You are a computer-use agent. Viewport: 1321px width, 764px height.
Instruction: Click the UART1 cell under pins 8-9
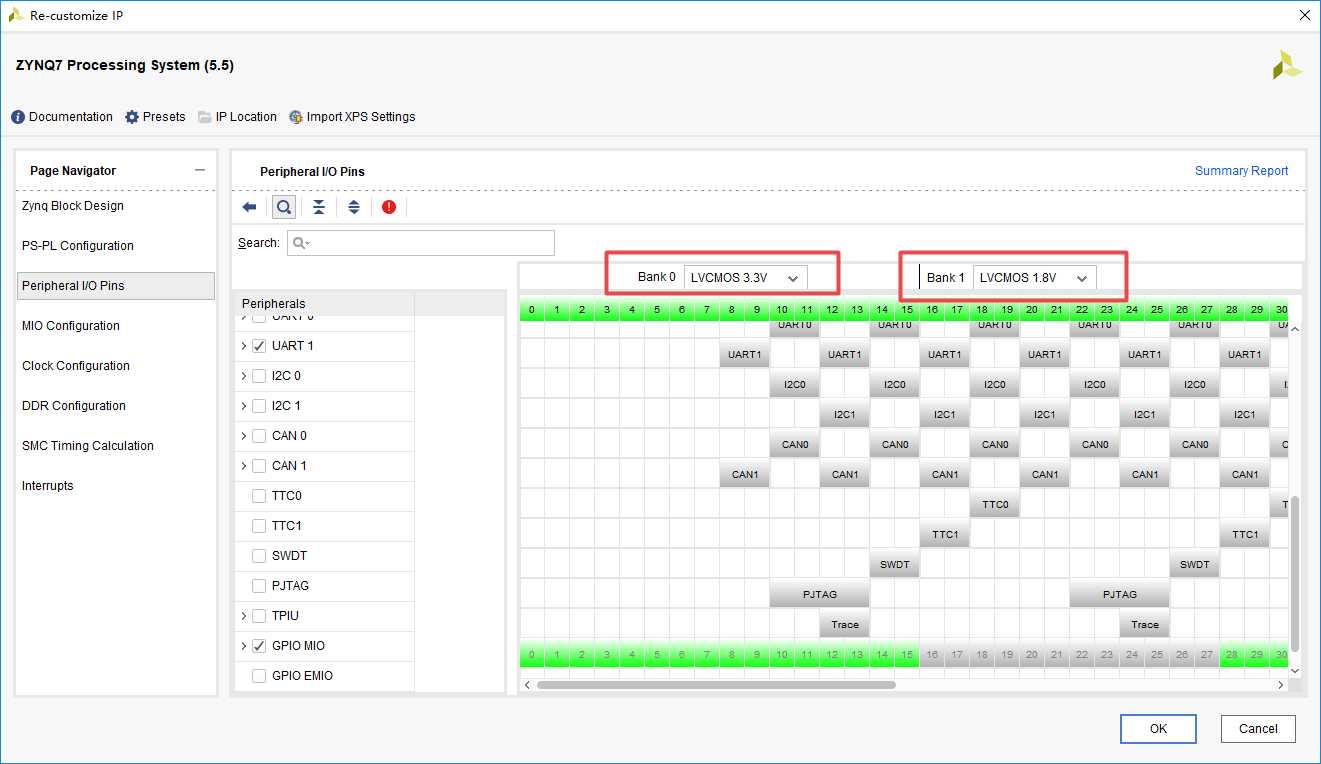click(745, 354)
